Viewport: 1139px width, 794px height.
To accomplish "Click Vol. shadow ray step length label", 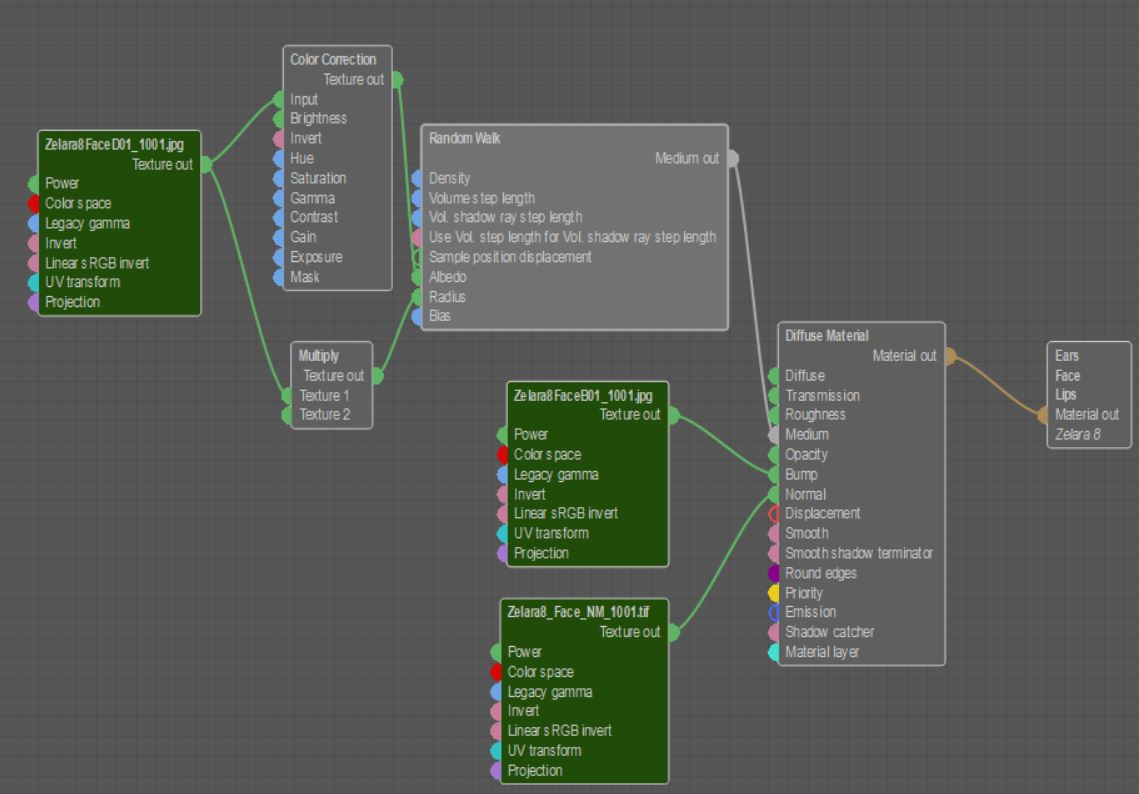I will pyautogui.click(x=506, y=217).
